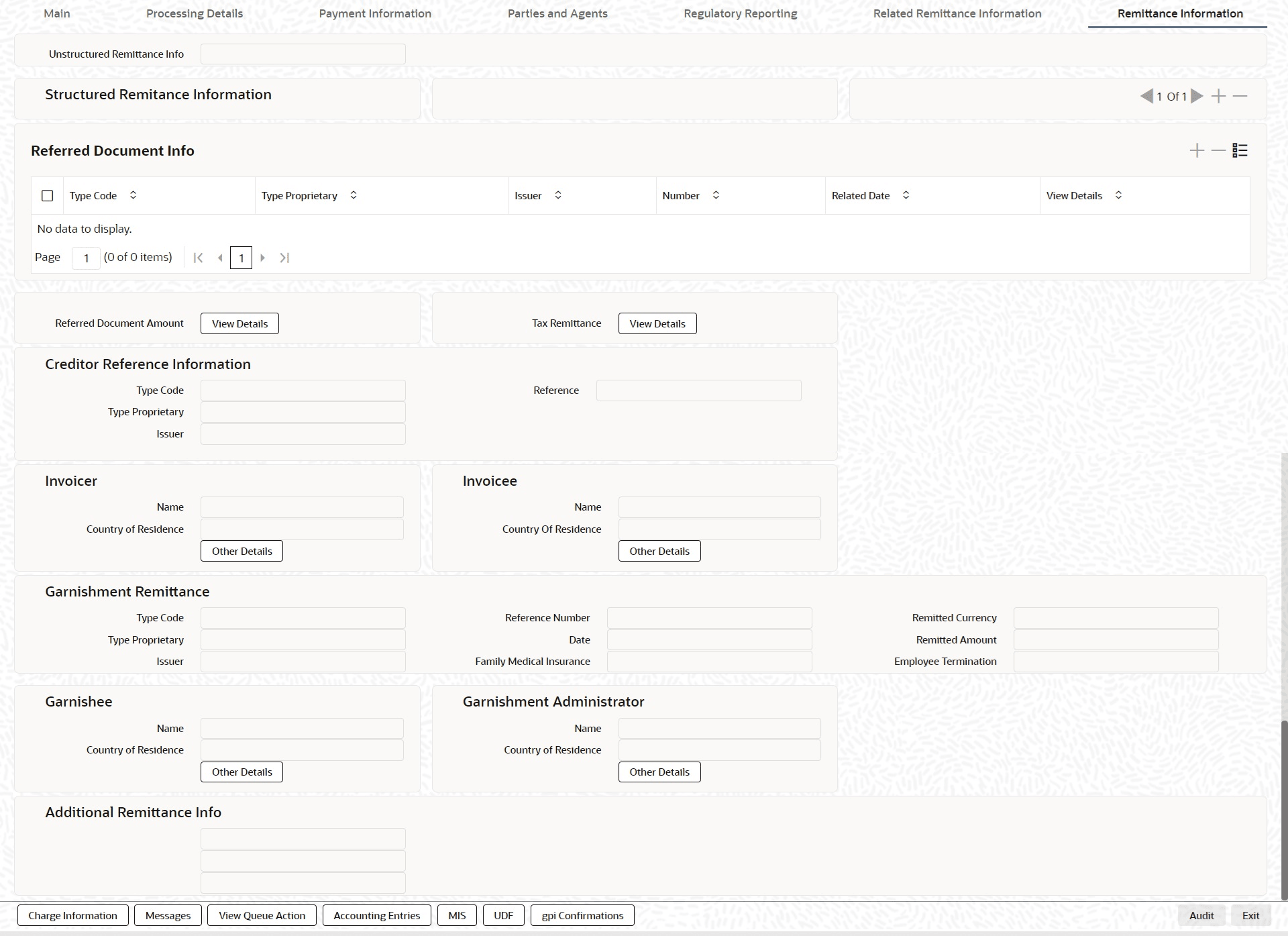Jump to first page of table

(198, 258)
